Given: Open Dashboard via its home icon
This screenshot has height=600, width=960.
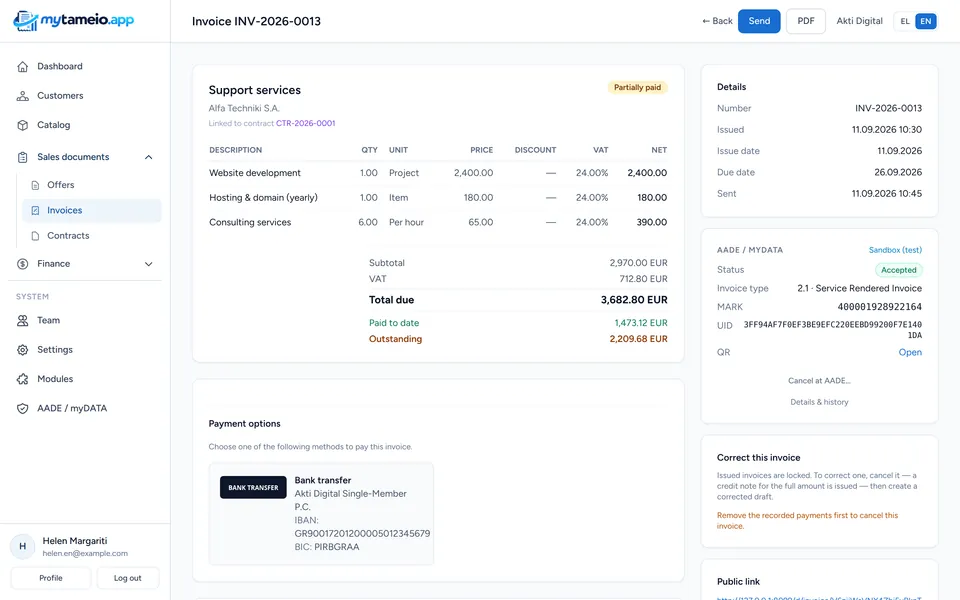Looking at the screenshot, I should 23,66.
